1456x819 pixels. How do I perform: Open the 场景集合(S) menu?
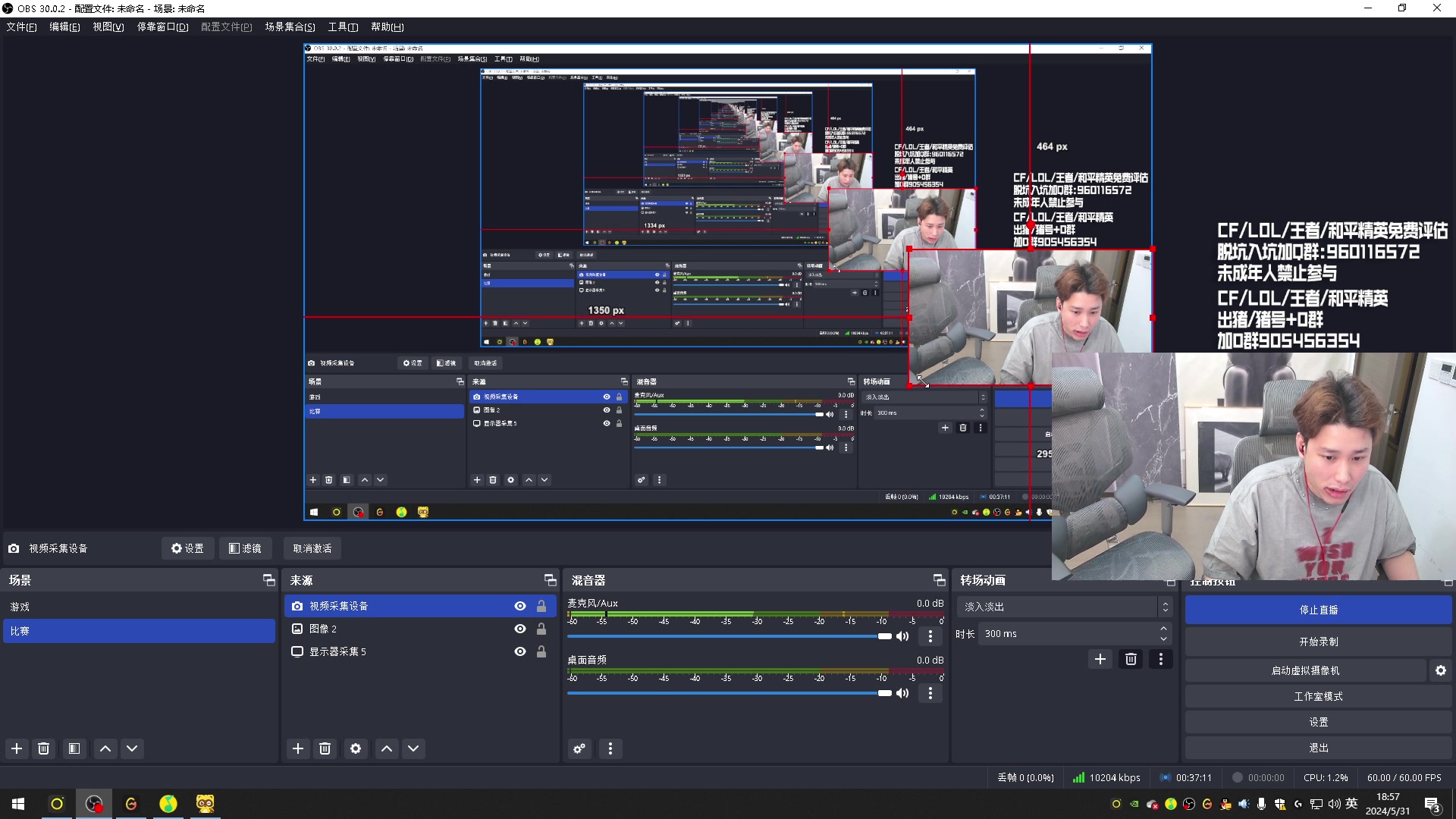(290, 27)
